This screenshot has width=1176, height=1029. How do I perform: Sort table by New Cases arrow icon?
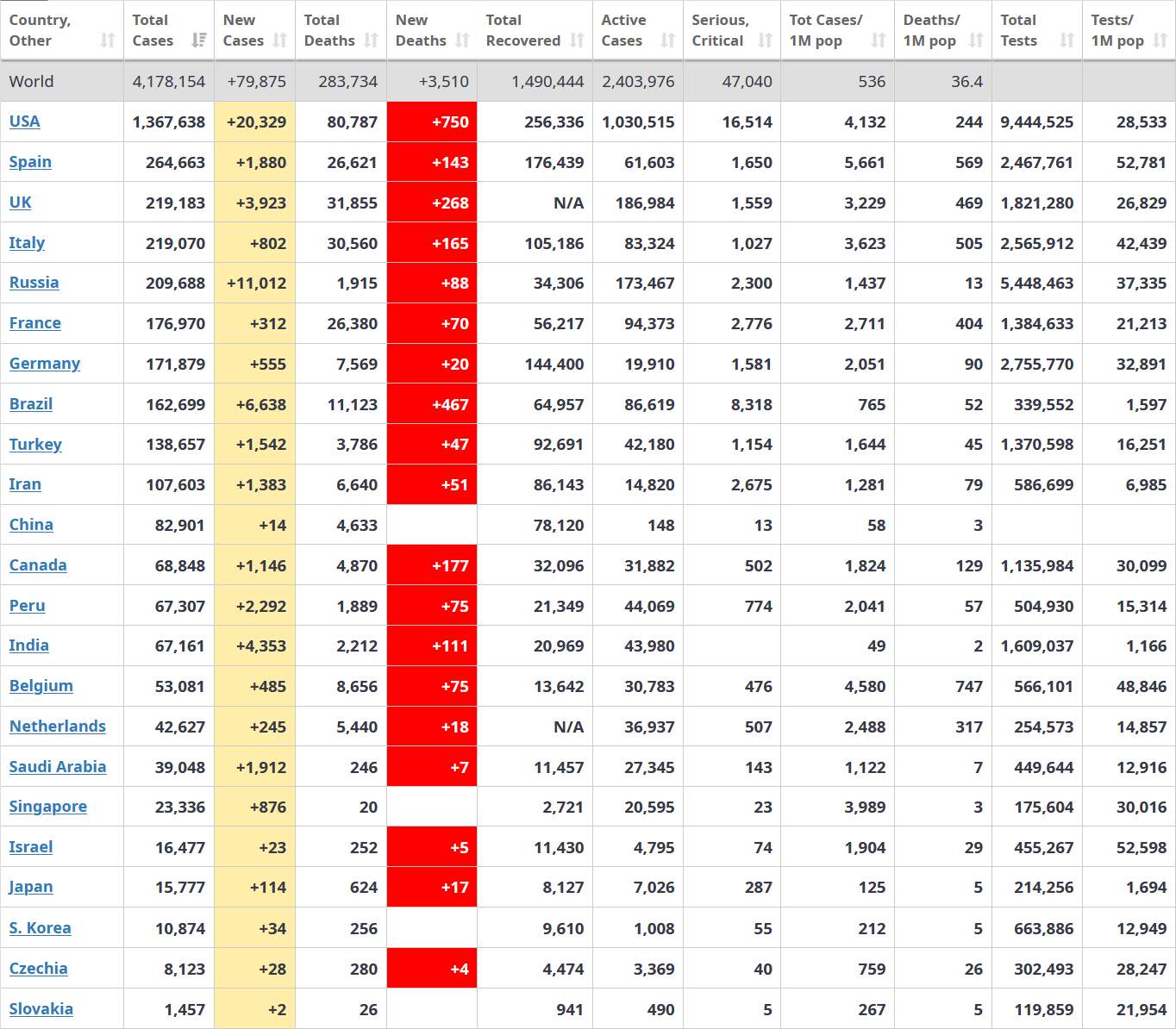pyautogui.click(x=280, y=41)
